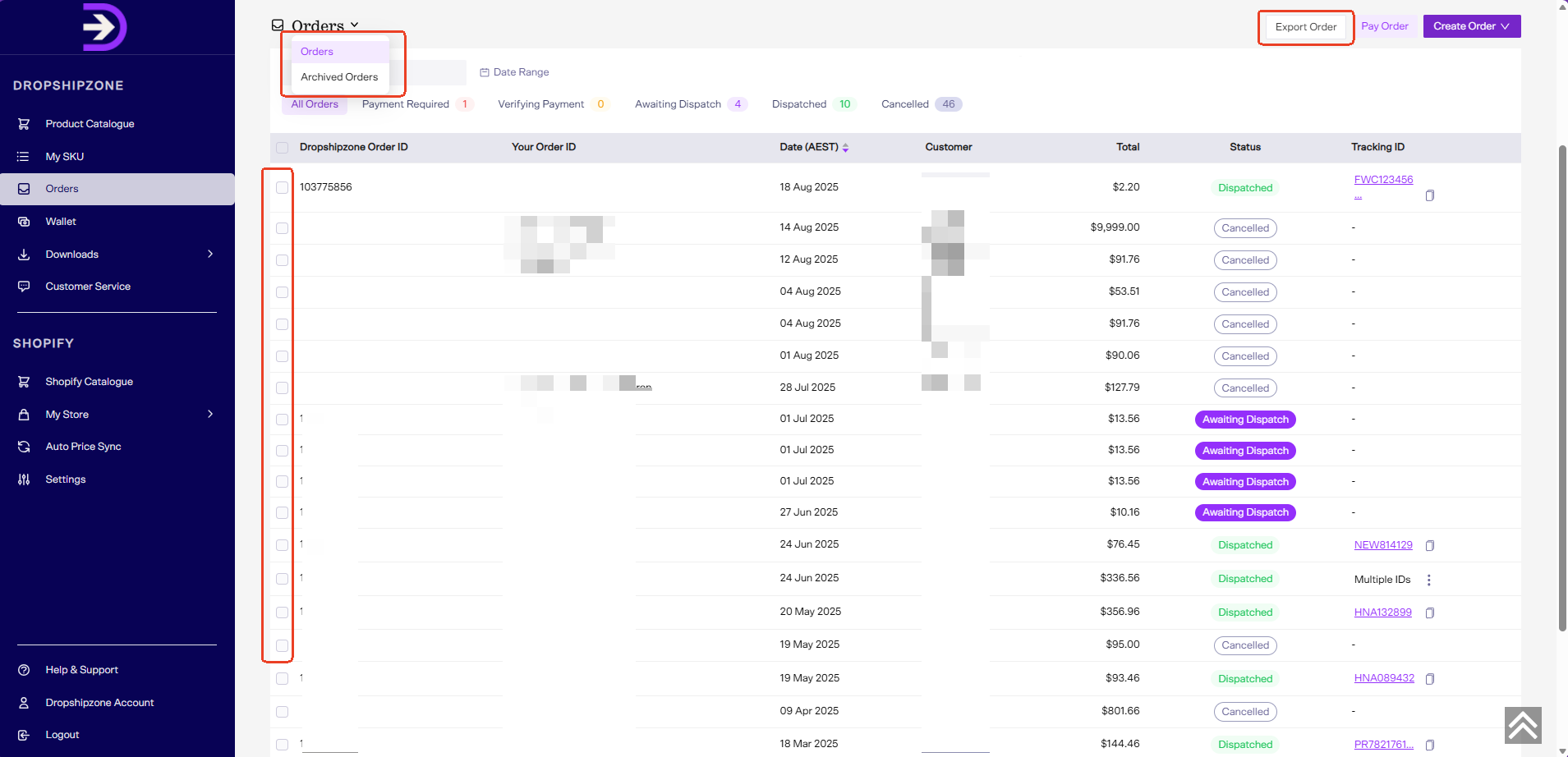
Task: Click the Cancelled status for 14 Aug 2025
Action: click(x=1245, y=228)
